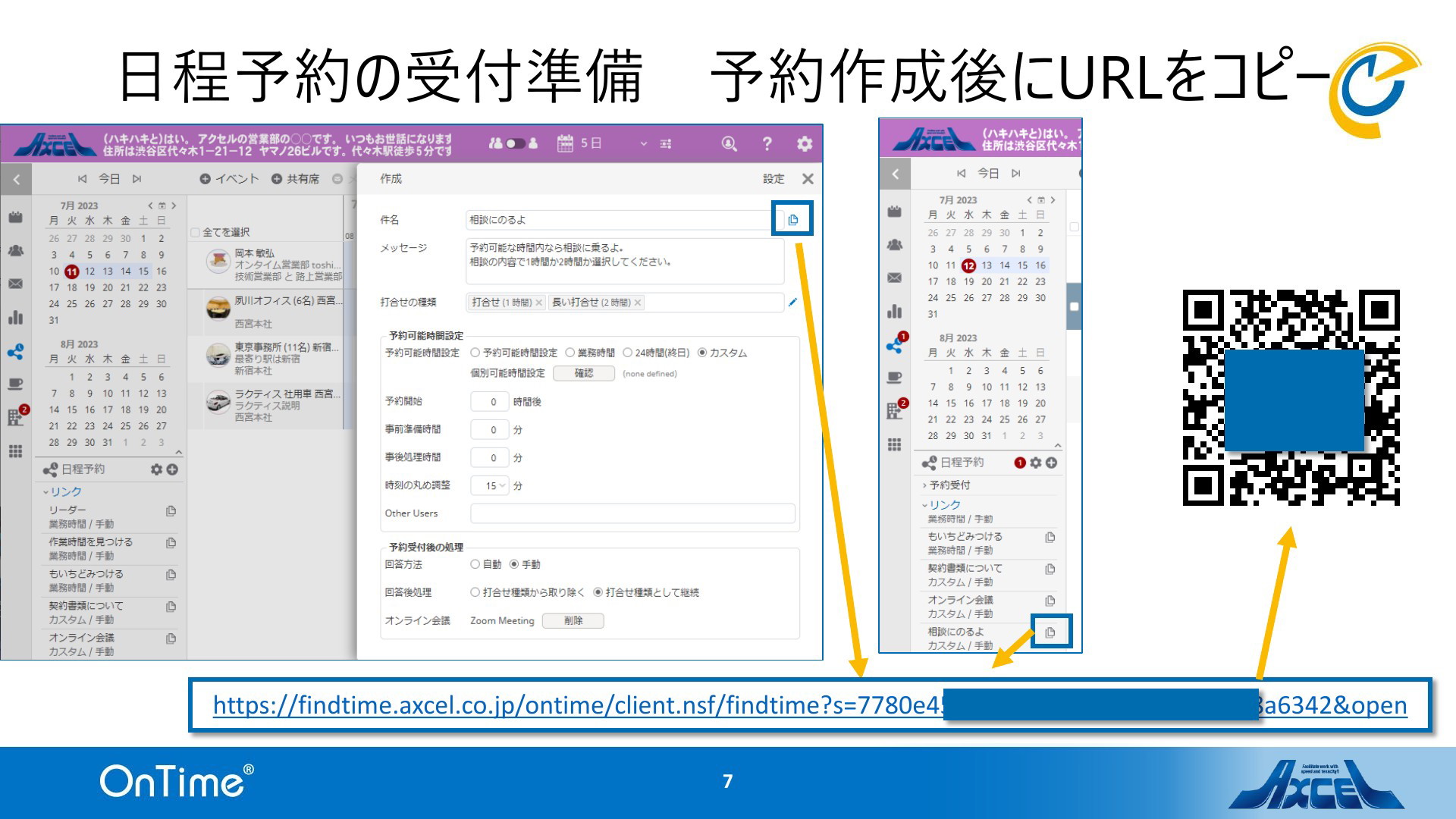The image size is (1456, 819).
Task: Select 東京事務所 (11名) room row
Action: point(265,358)
